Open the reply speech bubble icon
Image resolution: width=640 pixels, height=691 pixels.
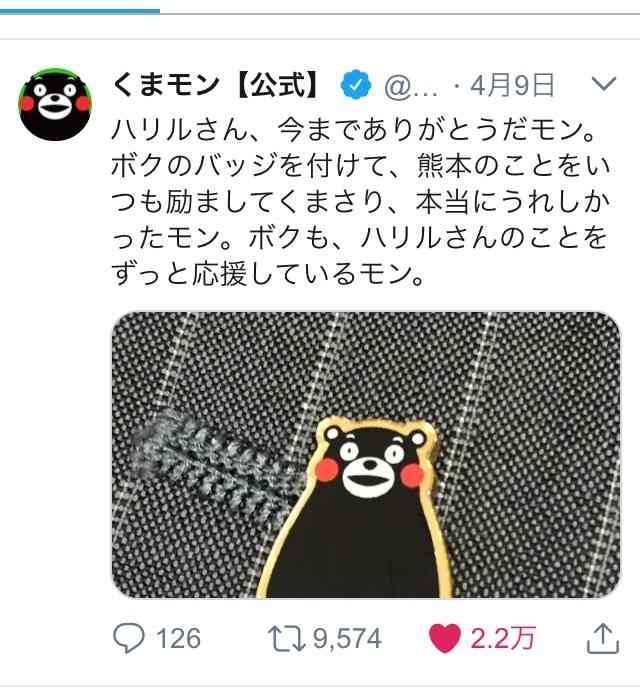click(x=129, y=638)
